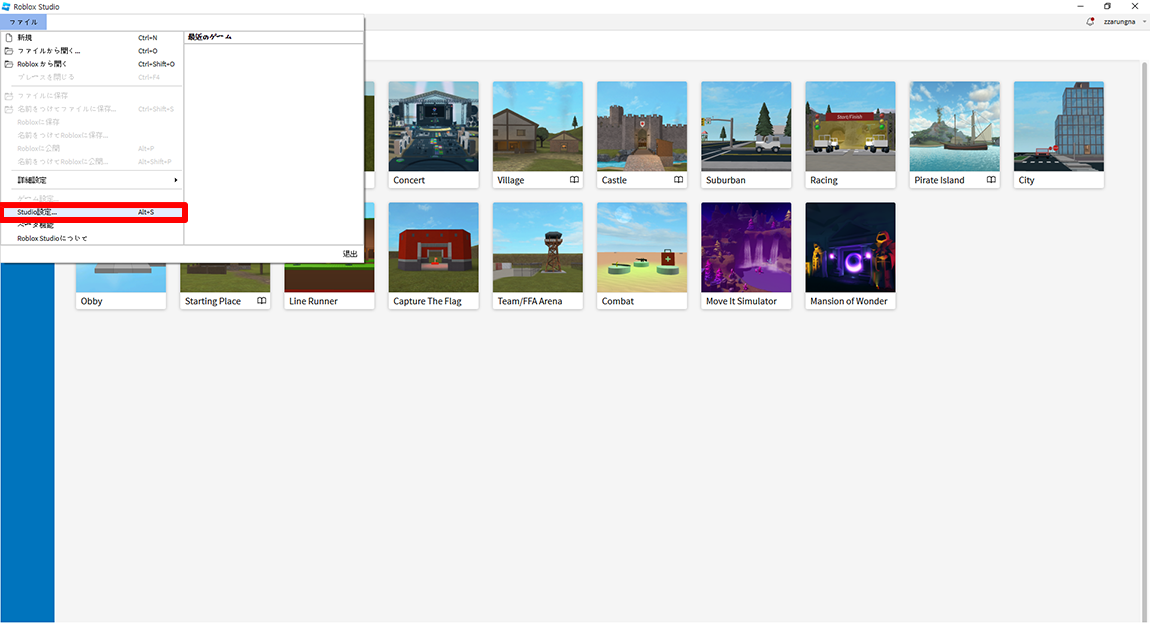This screenshot has height=623, width=1150.
Task: Close the Roblox Studio window
Action: click(x=1135, y=7)
